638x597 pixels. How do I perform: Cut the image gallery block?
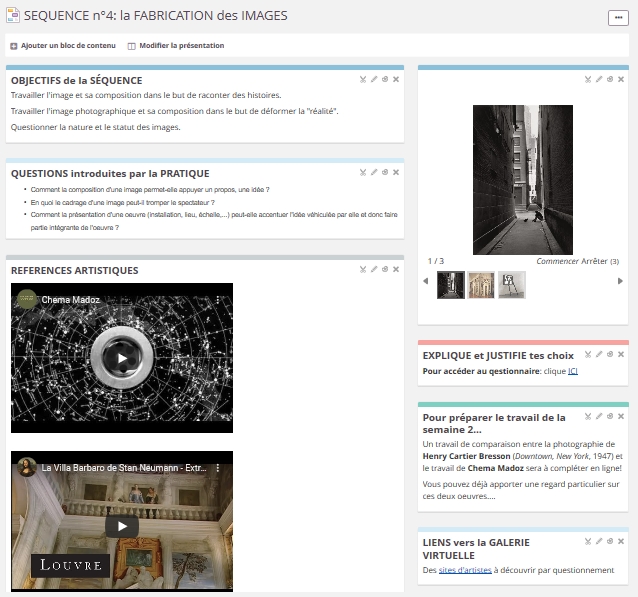(x=588, y=79)
